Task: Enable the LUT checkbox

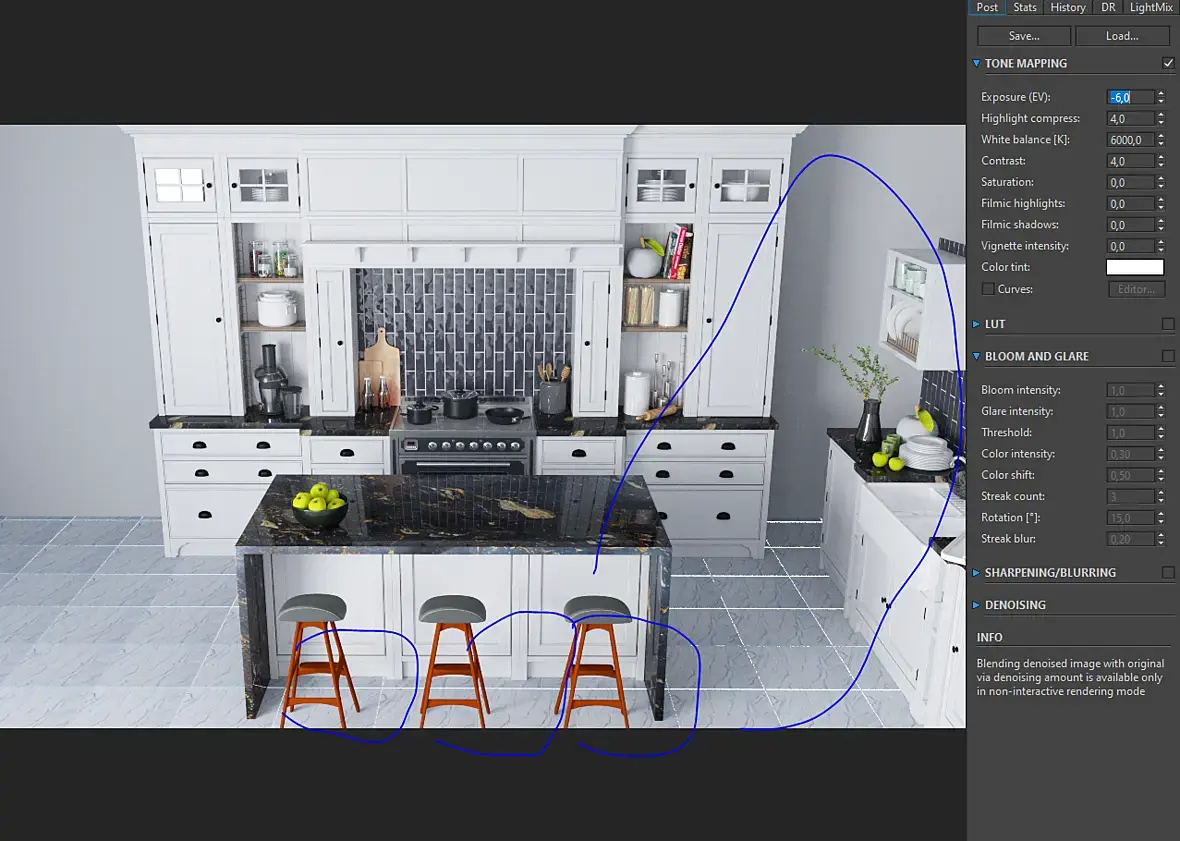Action: (x=1168, y=324)
